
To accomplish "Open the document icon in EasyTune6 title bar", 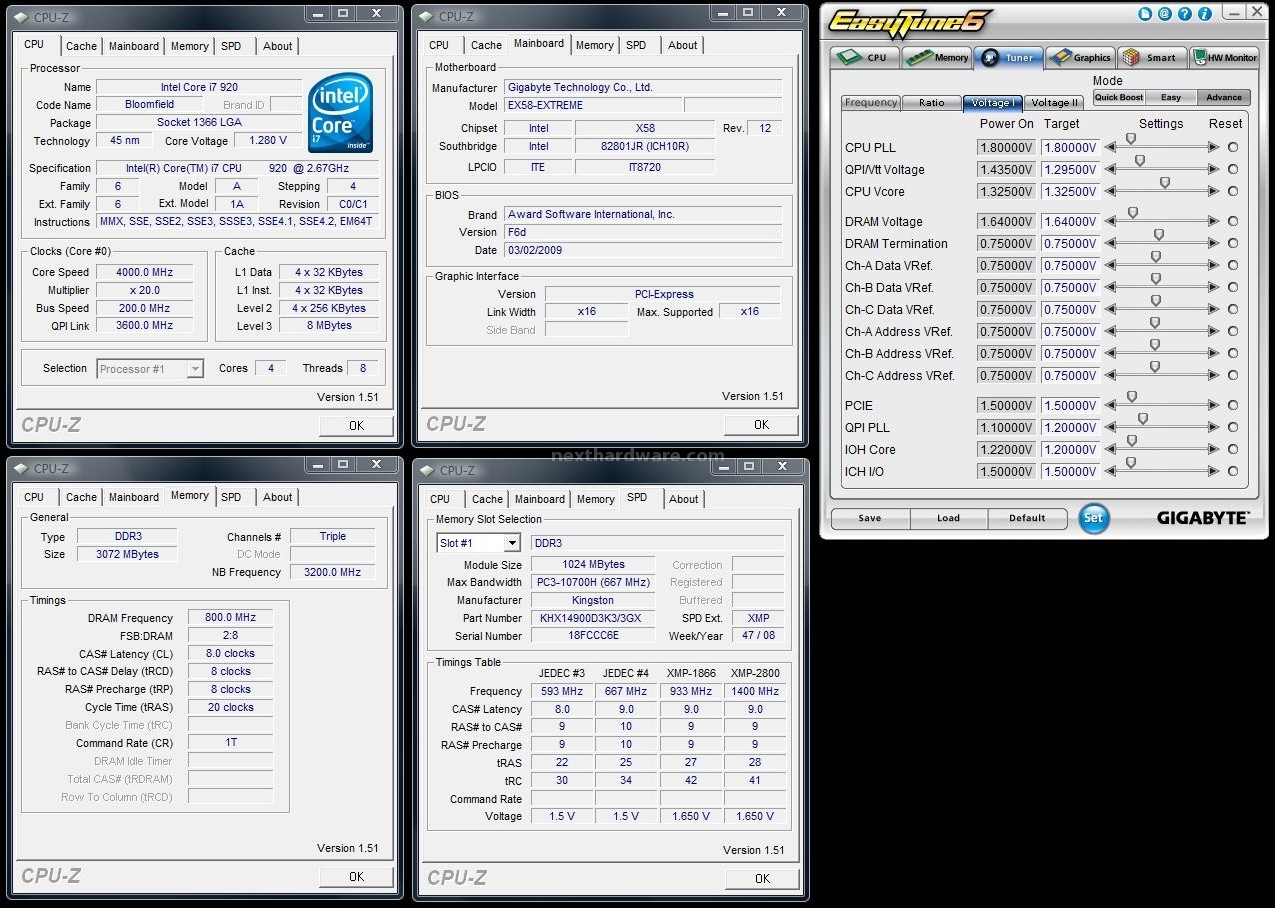I will click(x=1147, y=14).
